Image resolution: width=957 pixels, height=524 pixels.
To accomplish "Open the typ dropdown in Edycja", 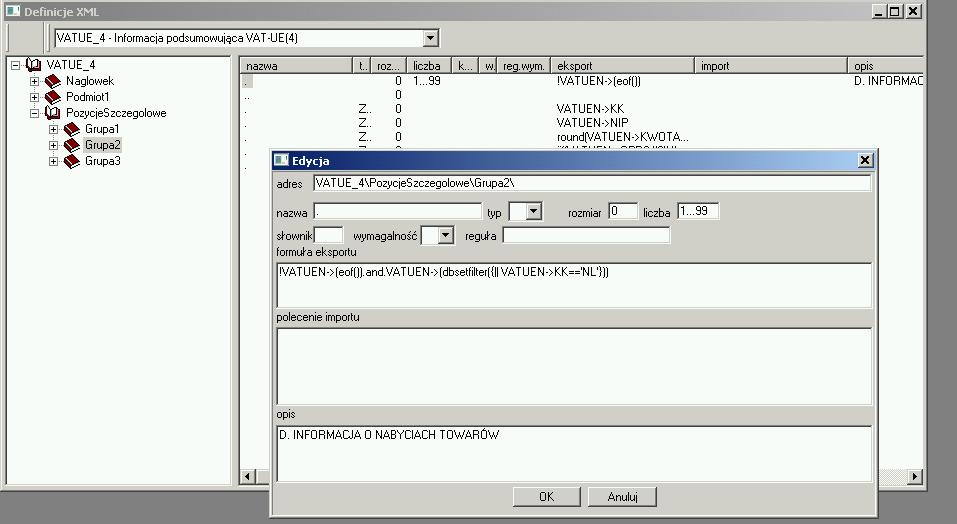I will 533,211.
